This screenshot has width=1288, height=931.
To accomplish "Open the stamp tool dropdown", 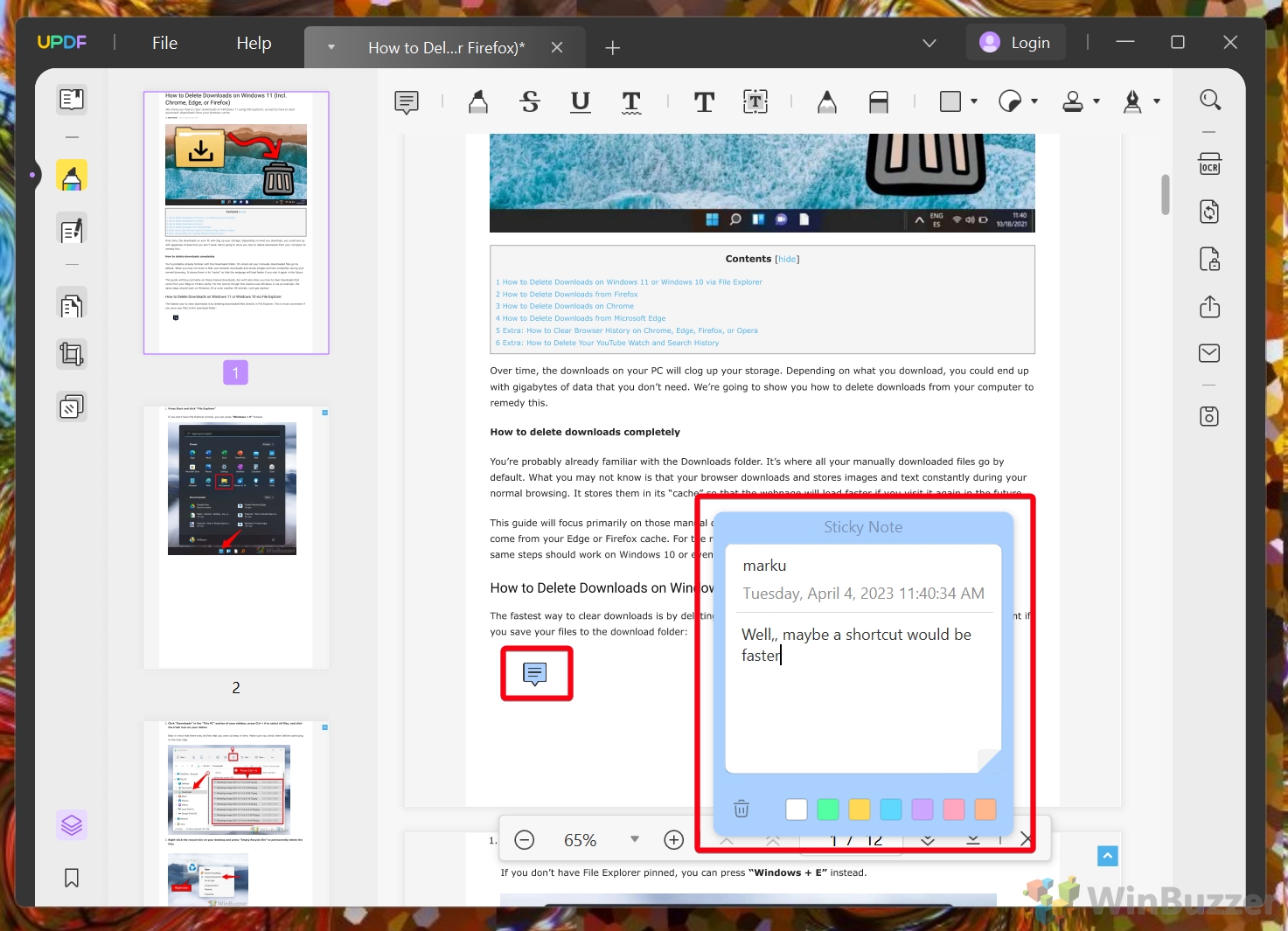I will (x=1096, y=101).
